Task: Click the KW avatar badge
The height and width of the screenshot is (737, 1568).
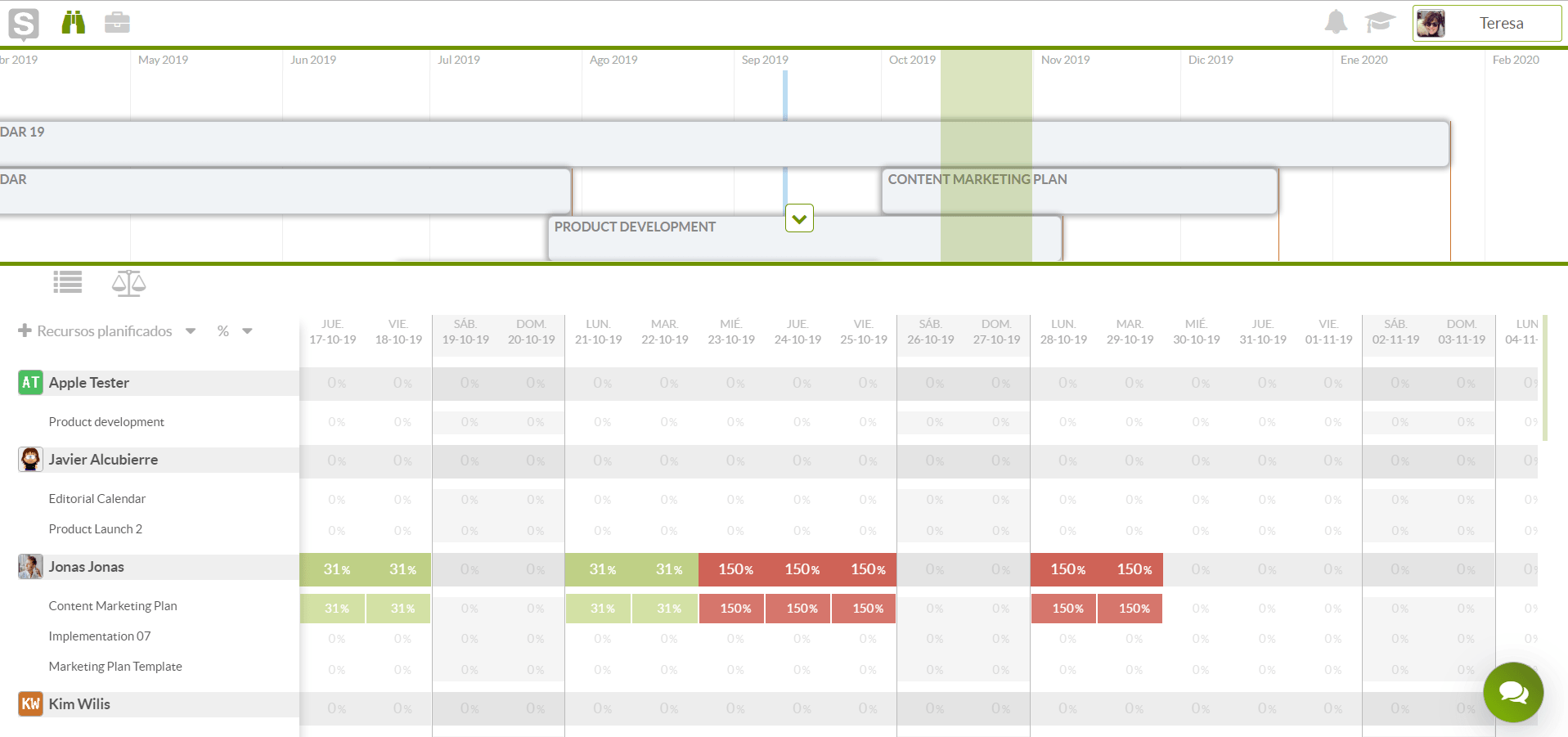Action: tap(30, 703)
